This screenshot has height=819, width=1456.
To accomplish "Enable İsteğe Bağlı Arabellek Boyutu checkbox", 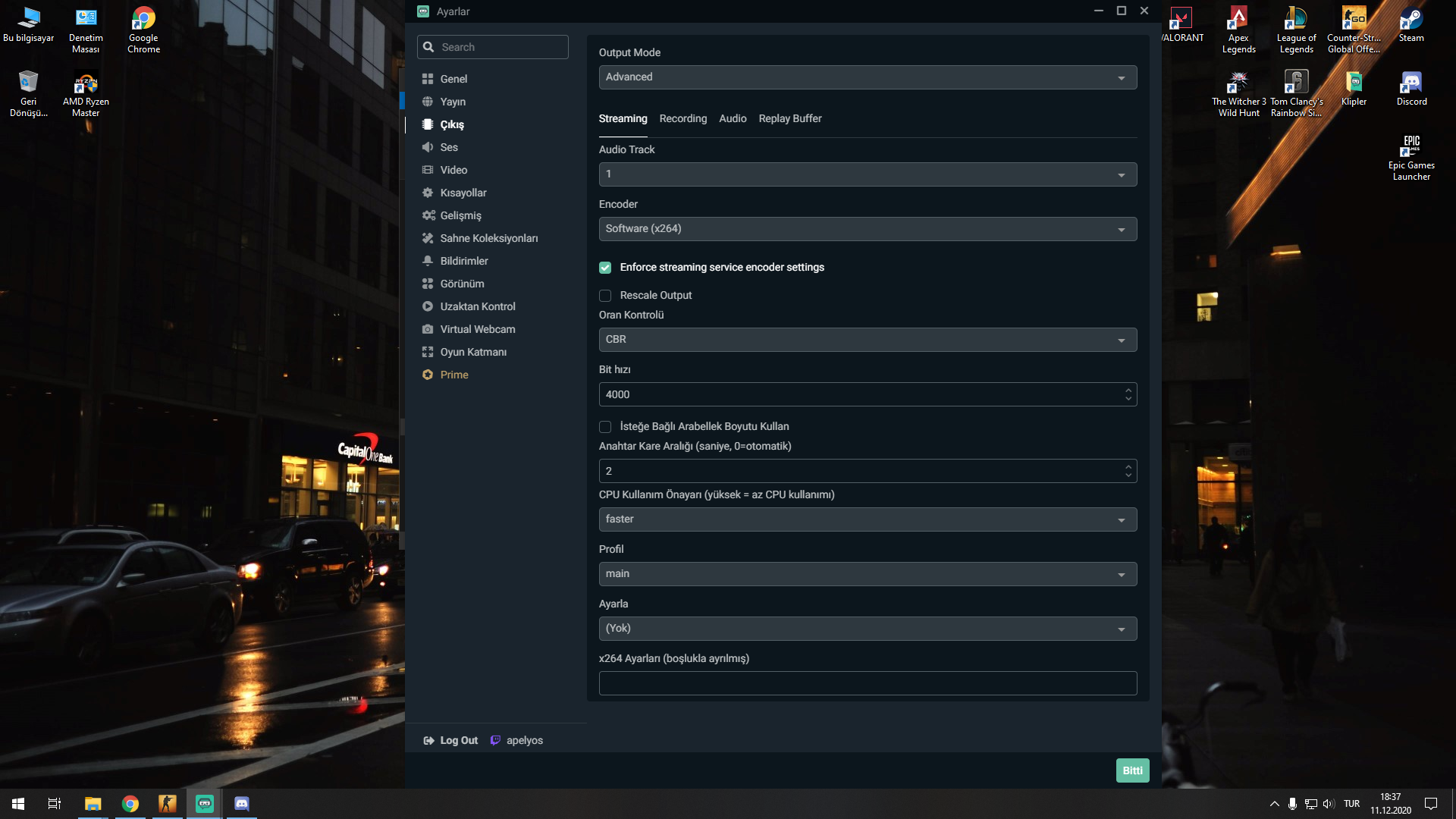I will click(x=605, y=427).
